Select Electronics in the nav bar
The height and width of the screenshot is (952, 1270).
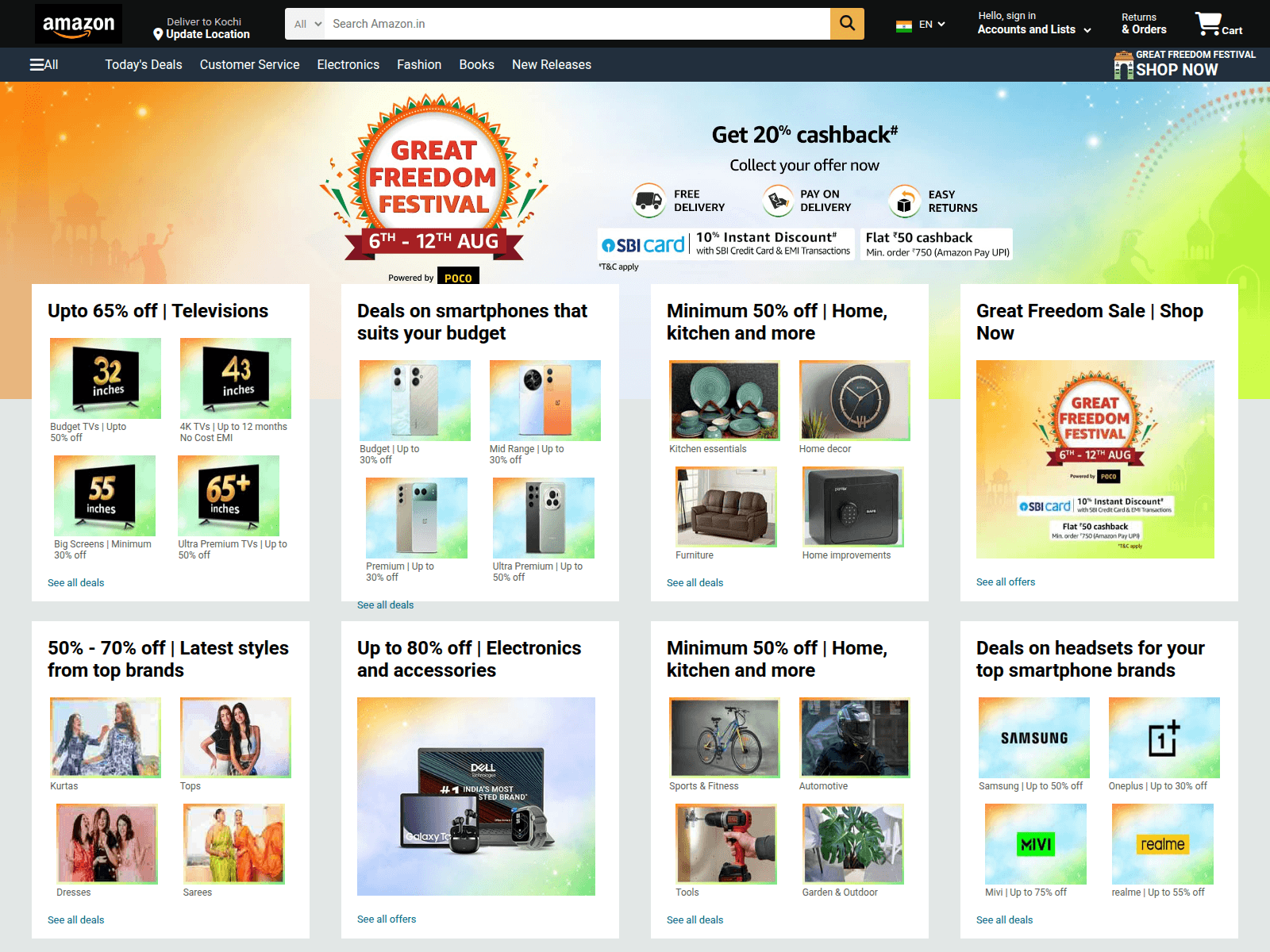click(348, 65)
